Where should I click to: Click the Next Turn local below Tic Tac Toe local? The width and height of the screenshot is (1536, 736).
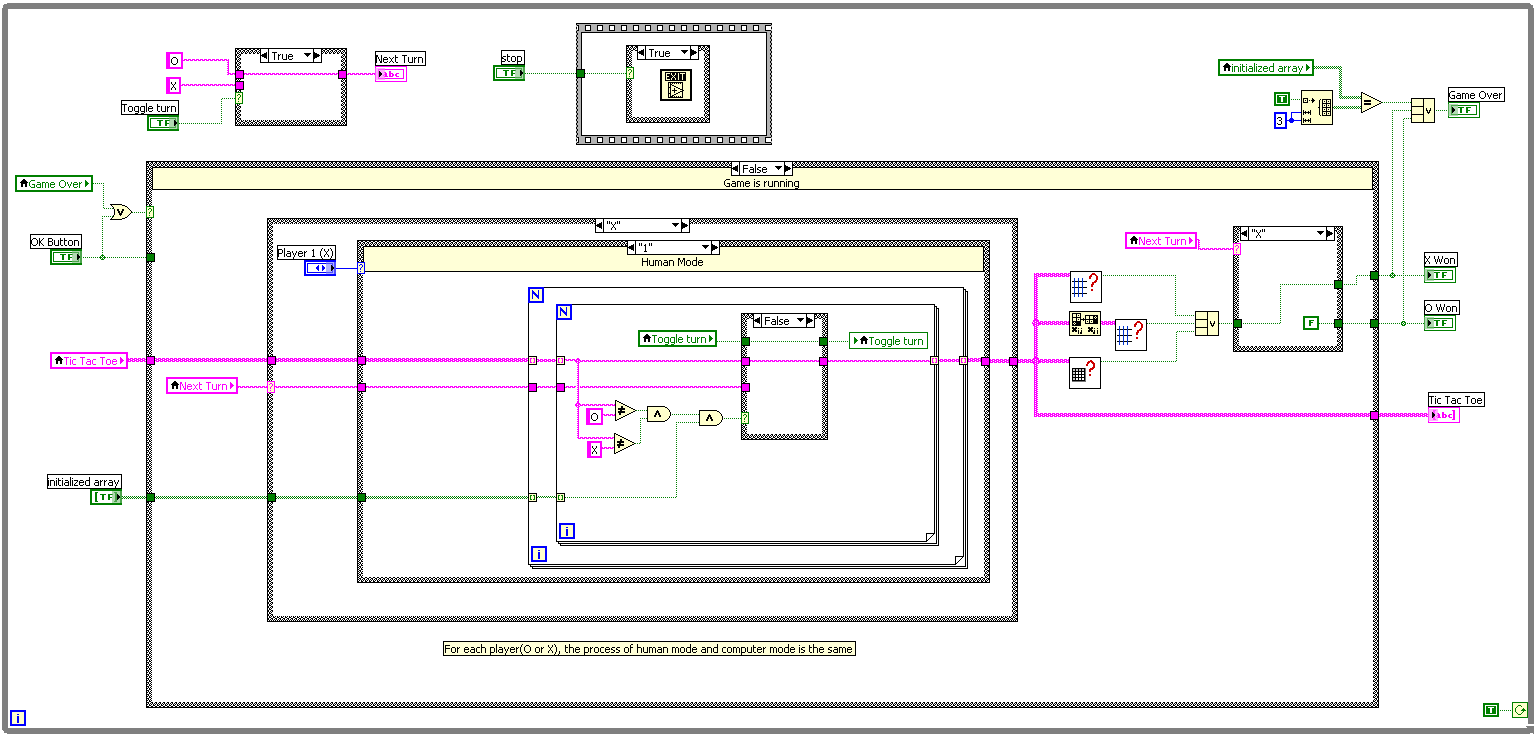click(x=202, y=386)
